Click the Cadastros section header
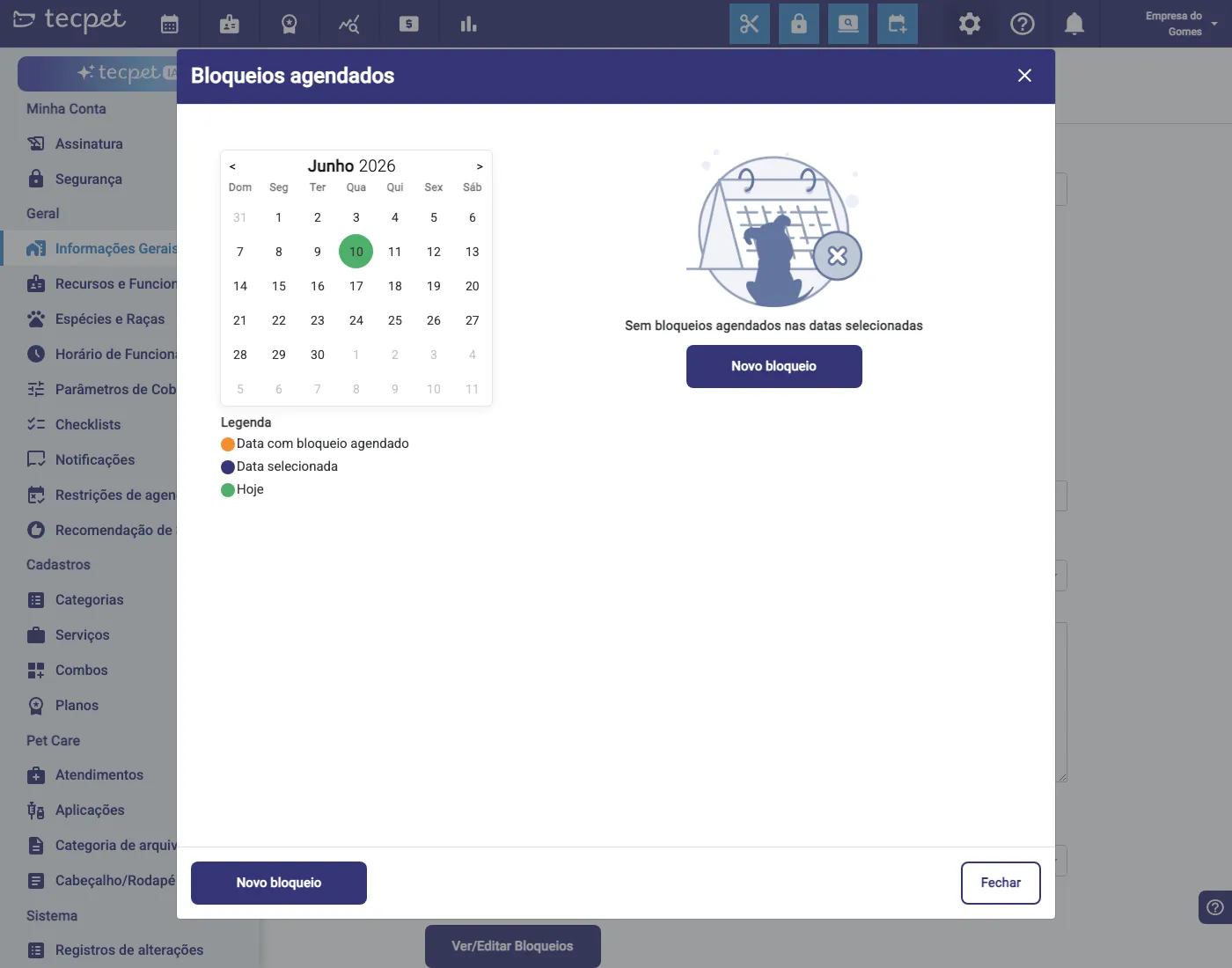 (58, 565)
